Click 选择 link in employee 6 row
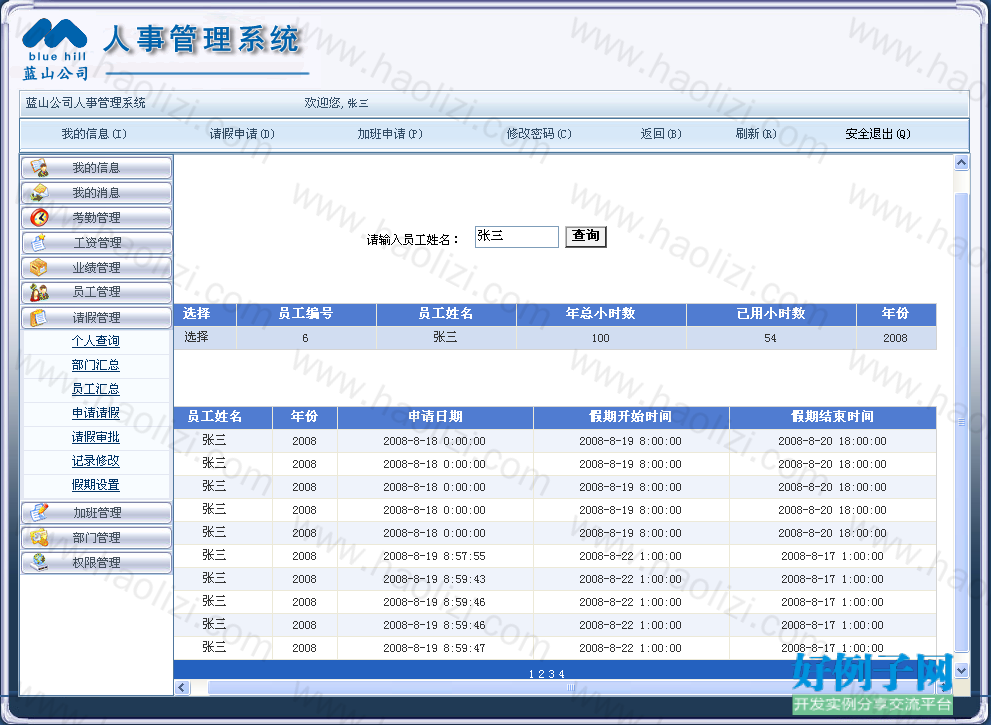991x725 pixels. point(197,337)
